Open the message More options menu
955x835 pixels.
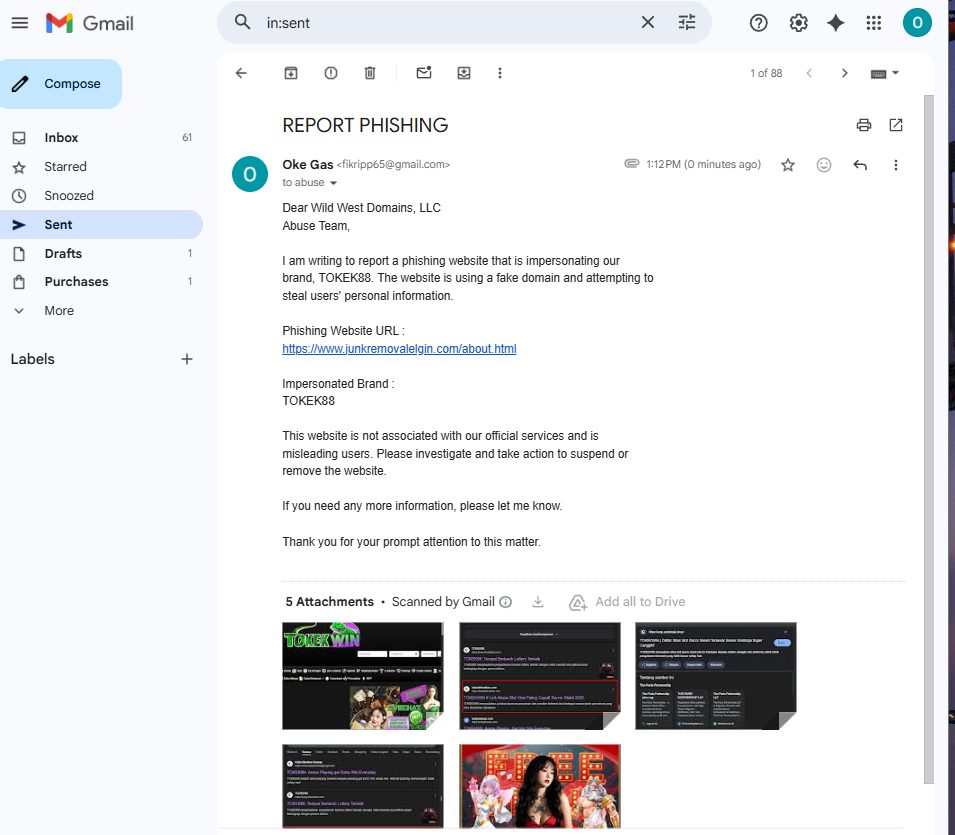click(x=895, y=165)
